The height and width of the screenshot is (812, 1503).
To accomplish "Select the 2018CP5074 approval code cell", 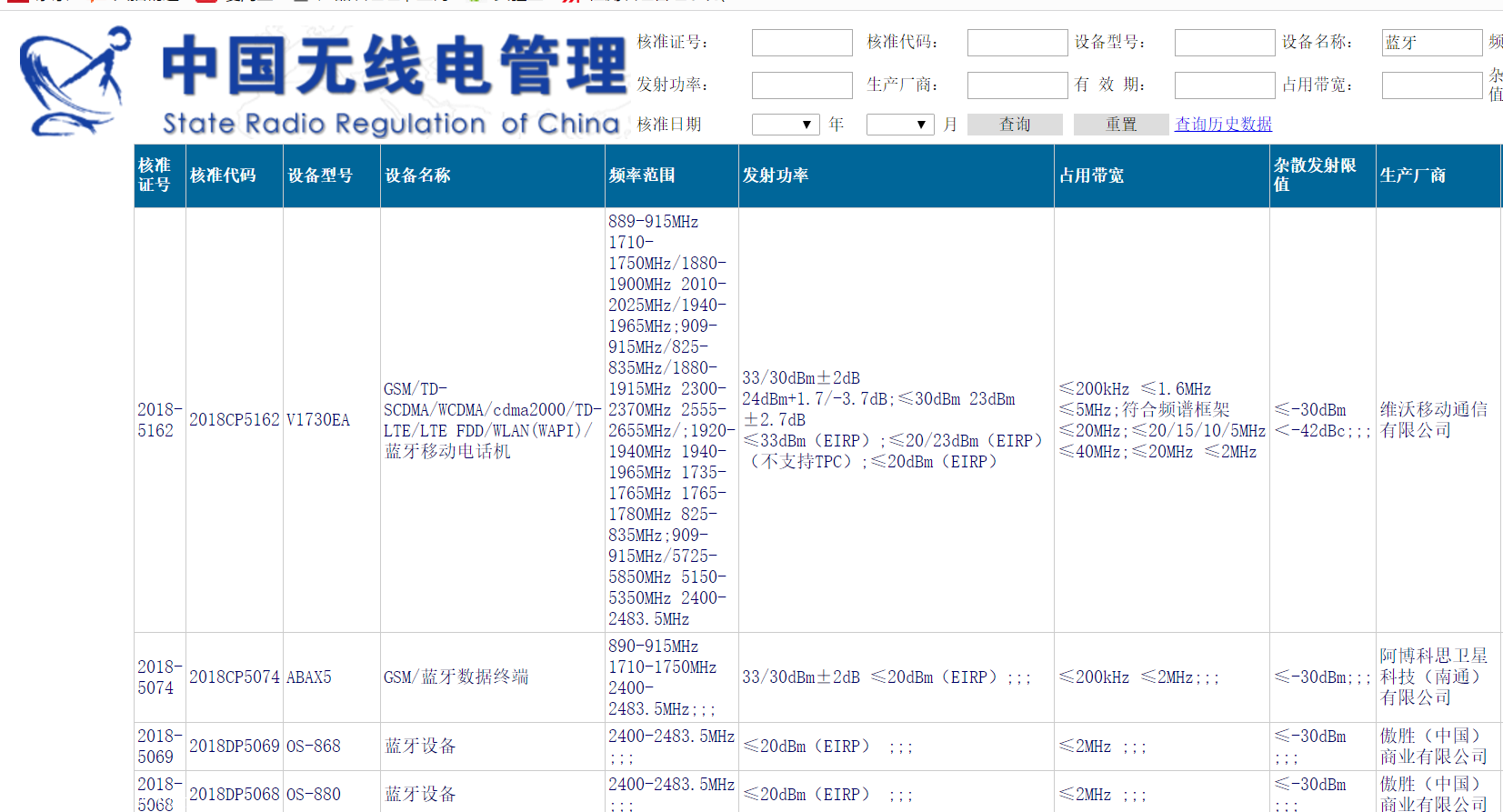I will [235, 677].
